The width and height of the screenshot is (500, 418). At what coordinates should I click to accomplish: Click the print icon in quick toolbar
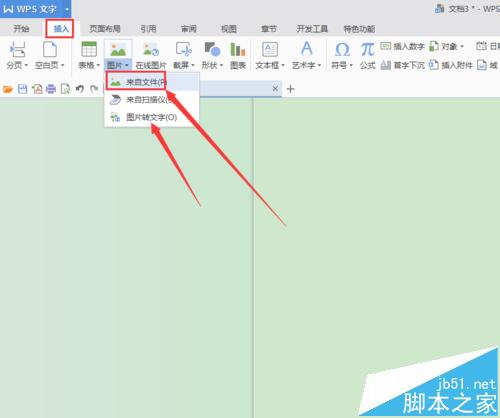pyautogui.click(x=51, y=89)
